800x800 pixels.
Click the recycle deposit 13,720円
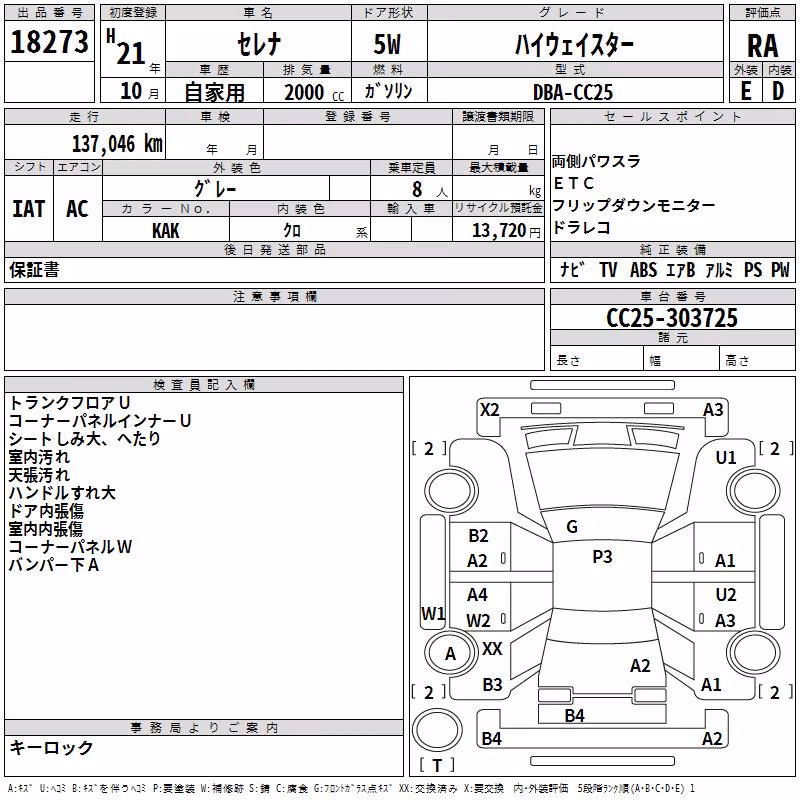point(506,231)
